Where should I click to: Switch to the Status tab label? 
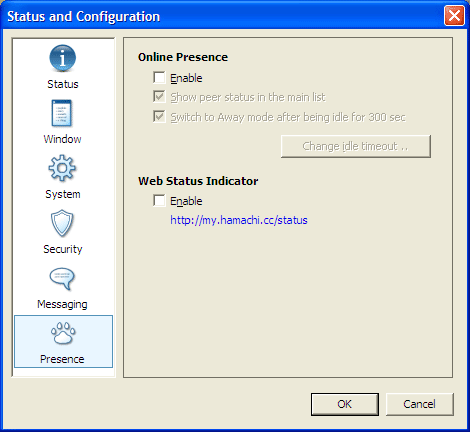[x=63, y=84]
